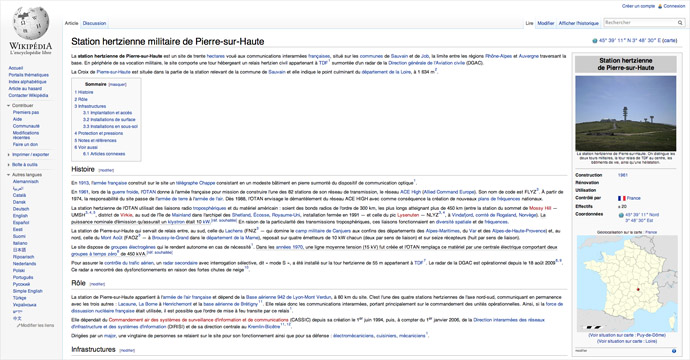Open the Communauté sidebar link
Image resolution: width=690 pixels, height=360 pixels.
pyautogui.click(x=26, y=126)
